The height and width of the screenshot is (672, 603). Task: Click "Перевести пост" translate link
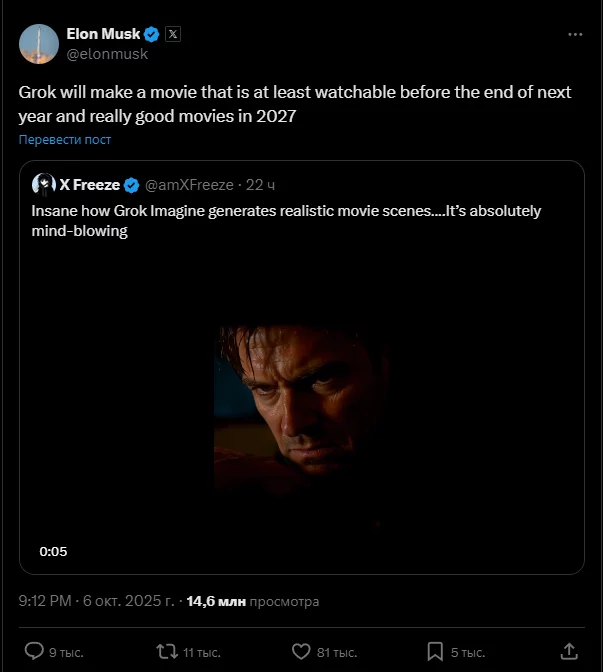[x=65, y=139]
